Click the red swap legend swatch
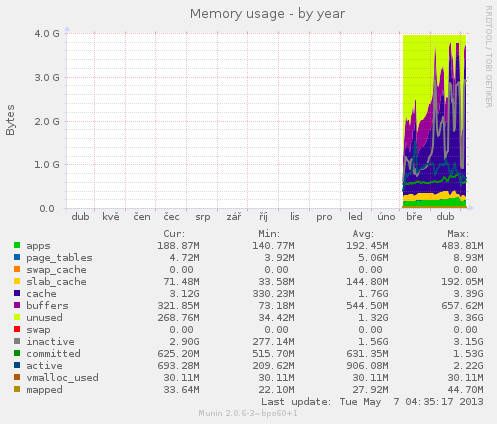The image size is (497, 424). tap(17, 329)
